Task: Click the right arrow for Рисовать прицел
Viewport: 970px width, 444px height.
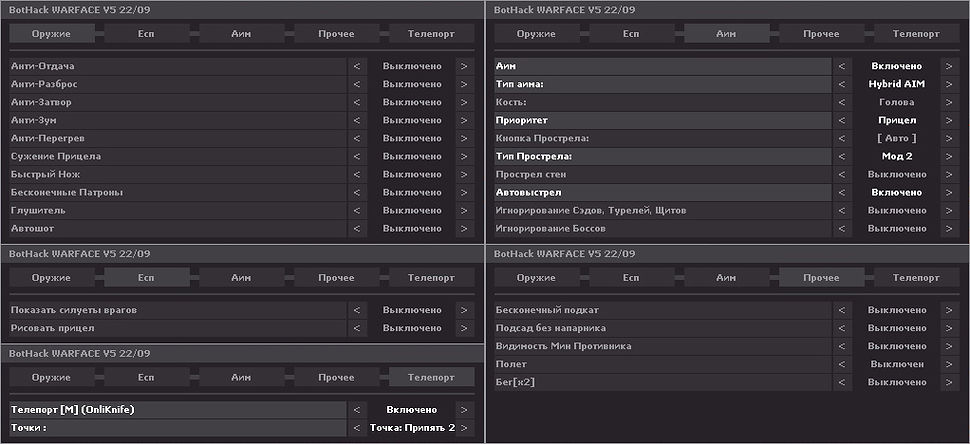Action: click(465, 328)
